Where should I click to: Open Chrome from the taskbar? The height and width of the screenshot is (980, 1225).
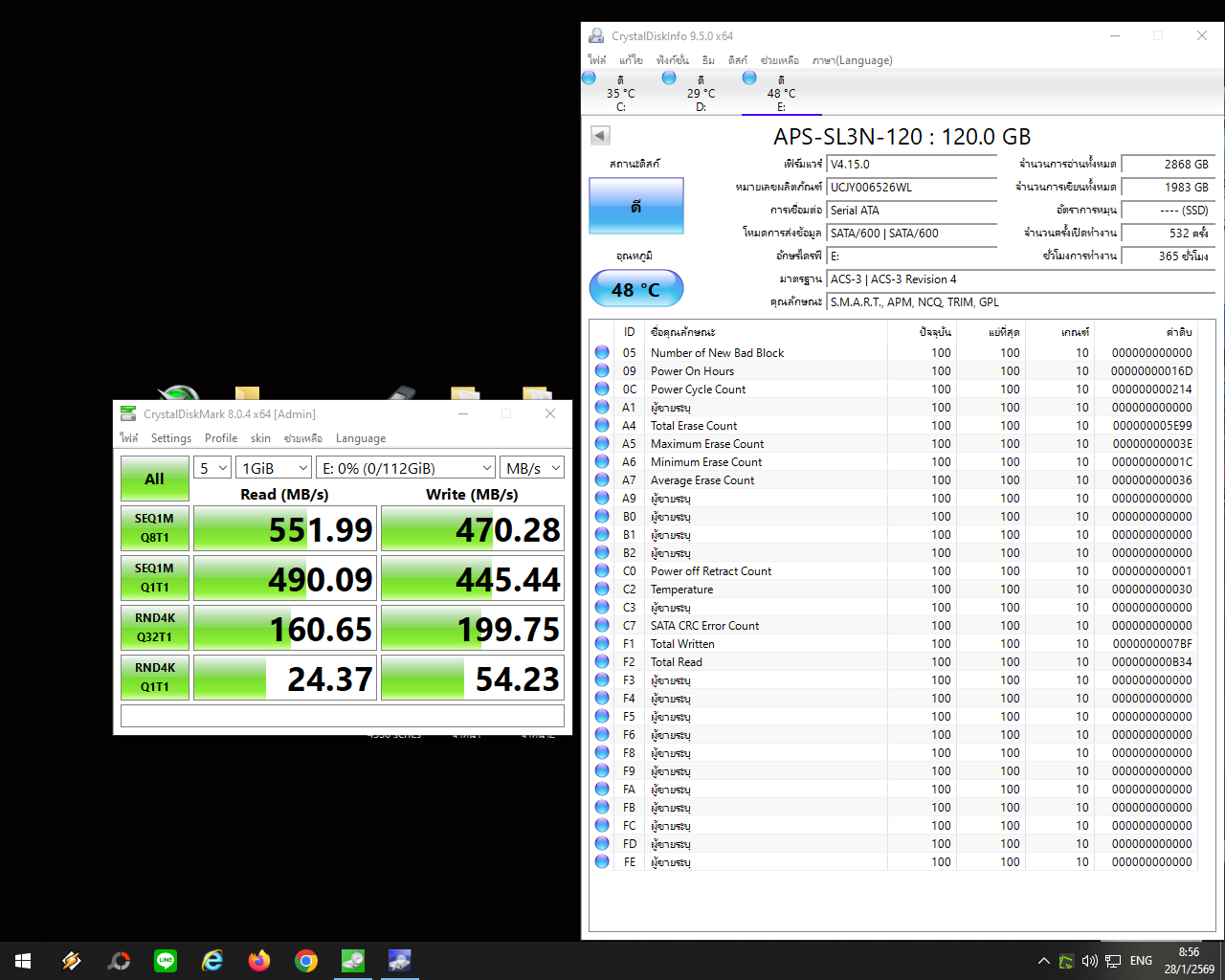[x=306, y=961]
